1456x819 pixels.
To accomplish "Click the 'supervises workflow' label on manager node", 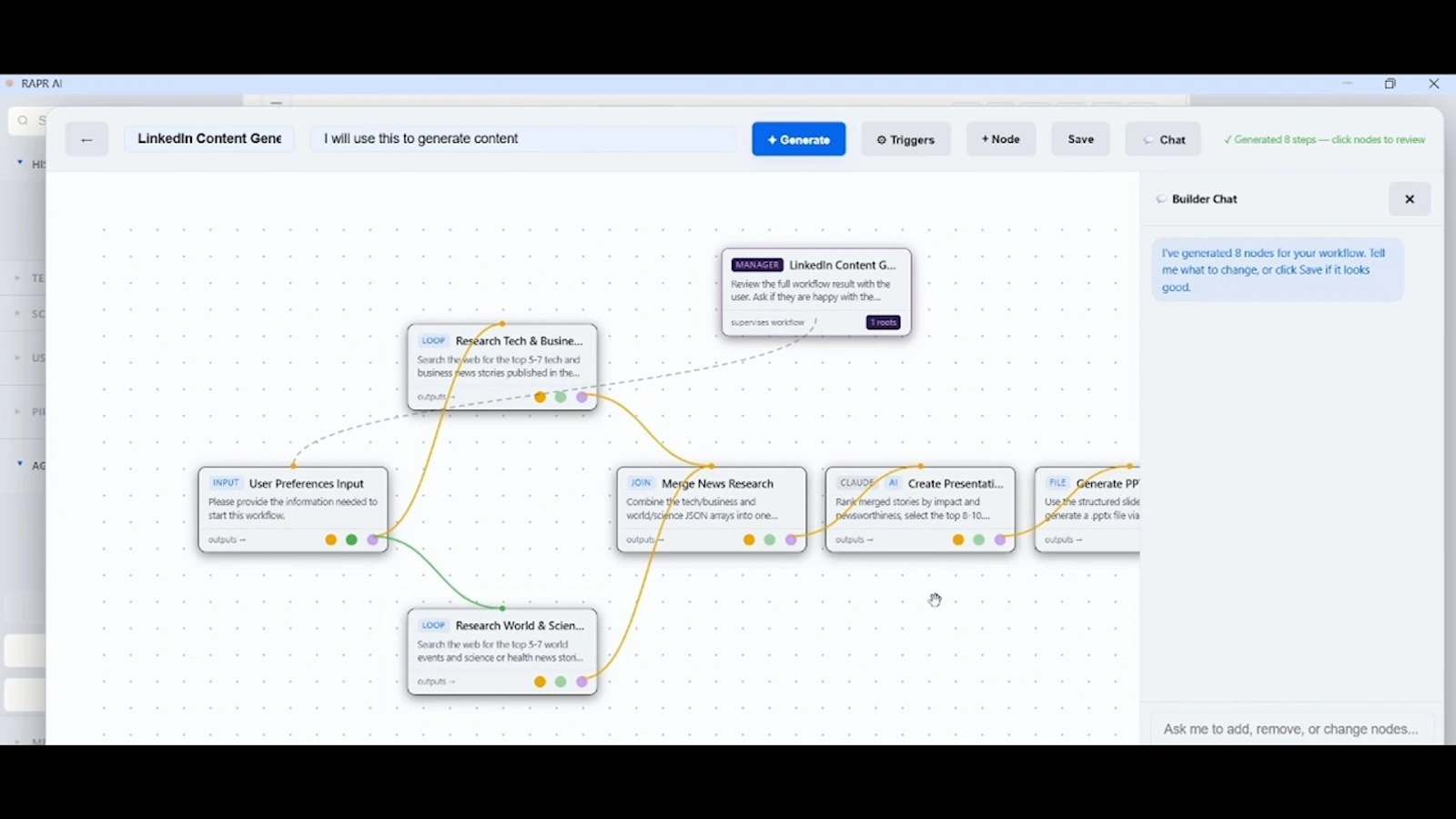I will click(768, 322).
